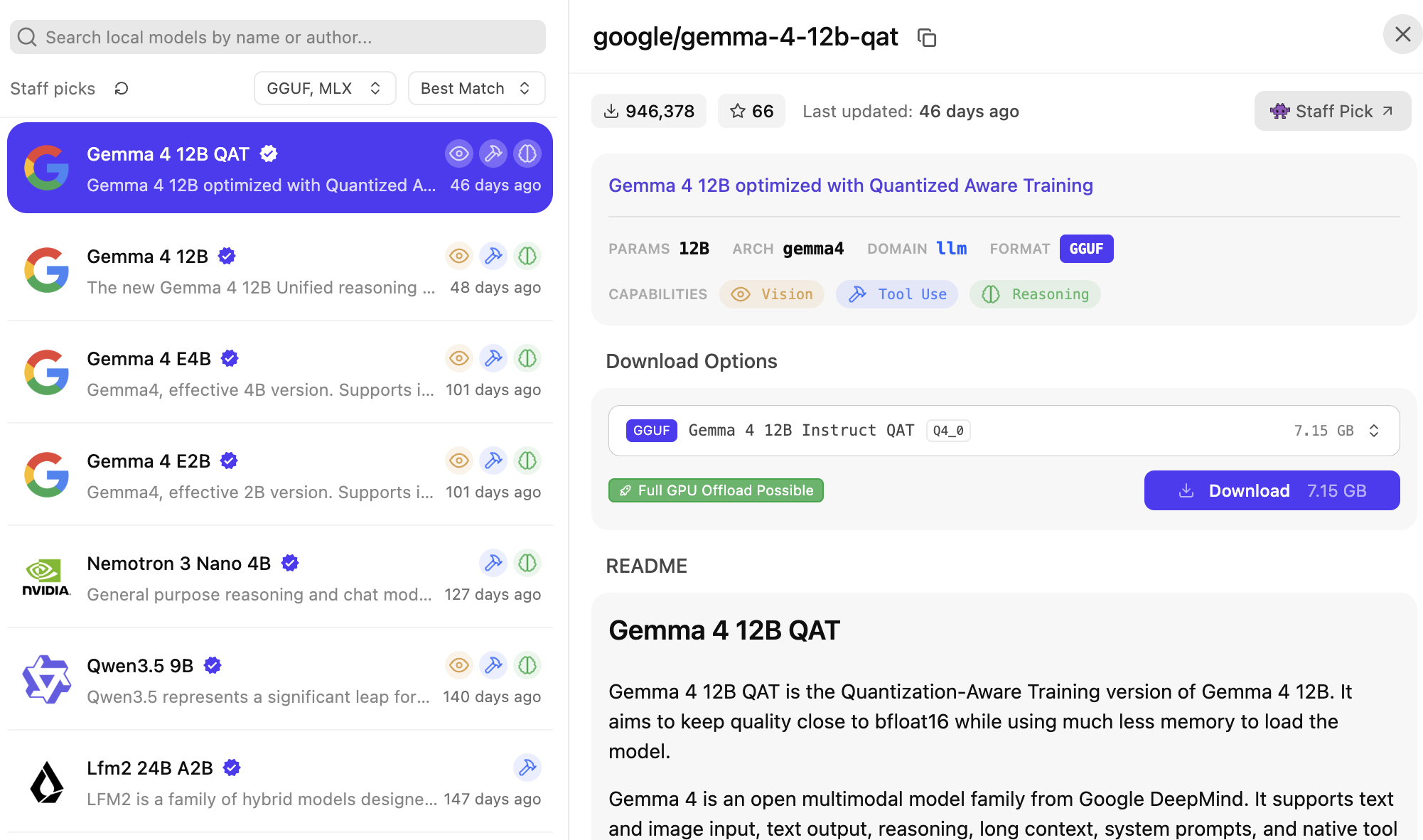
Task: Select Gemma 4 E2B in the model list
Action: pos(280,475)
